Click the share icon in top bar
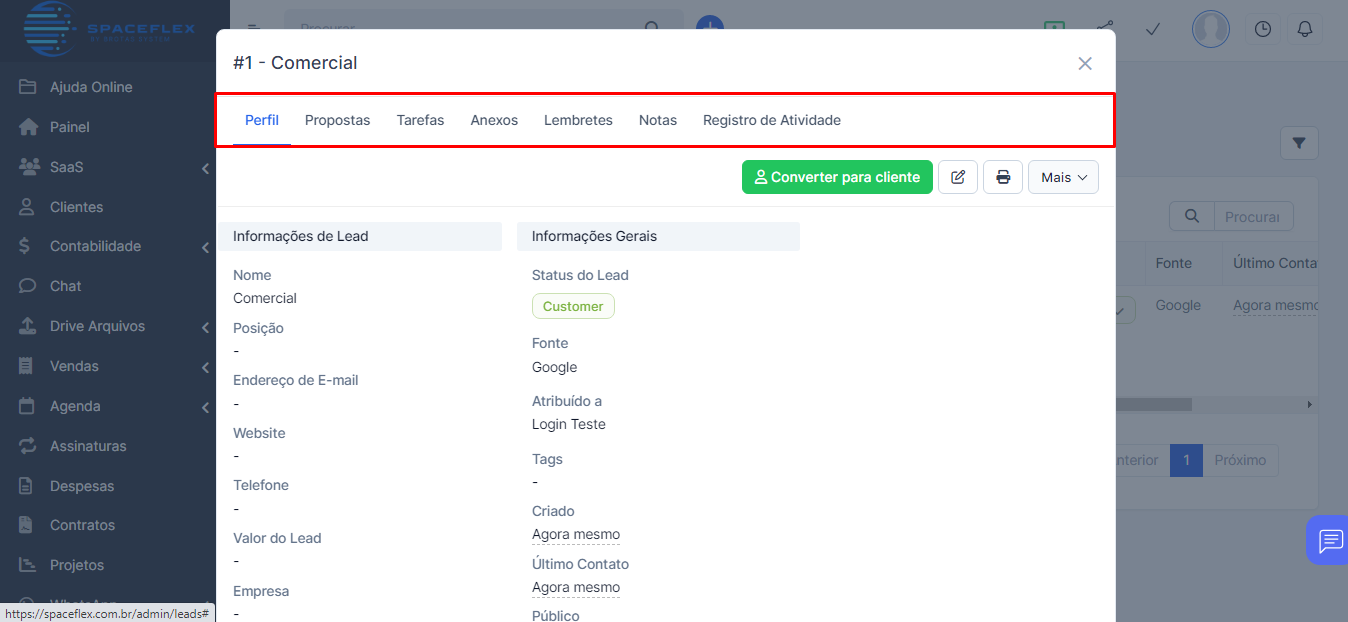This screenshot has width=1348, height=622. (x=1104, y=29)
